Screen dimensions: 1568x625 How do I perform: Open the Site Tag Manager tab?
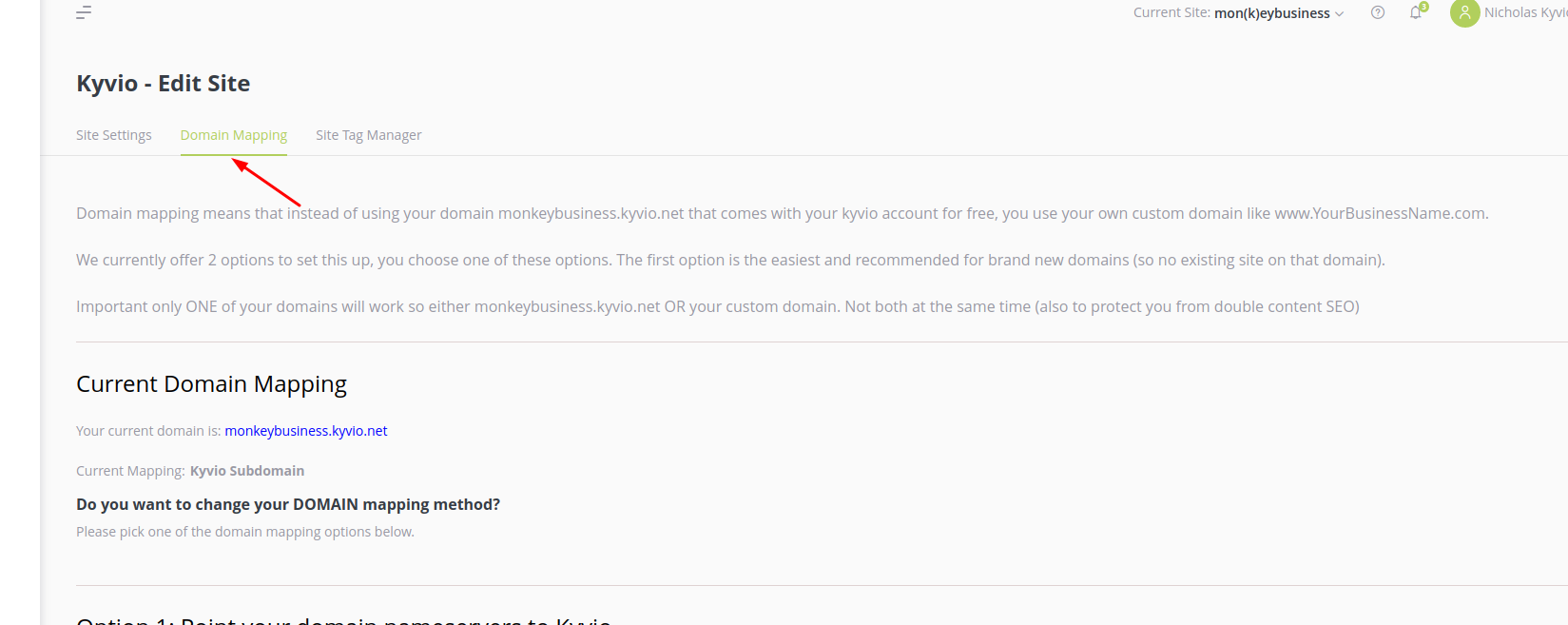click(369, 135)
